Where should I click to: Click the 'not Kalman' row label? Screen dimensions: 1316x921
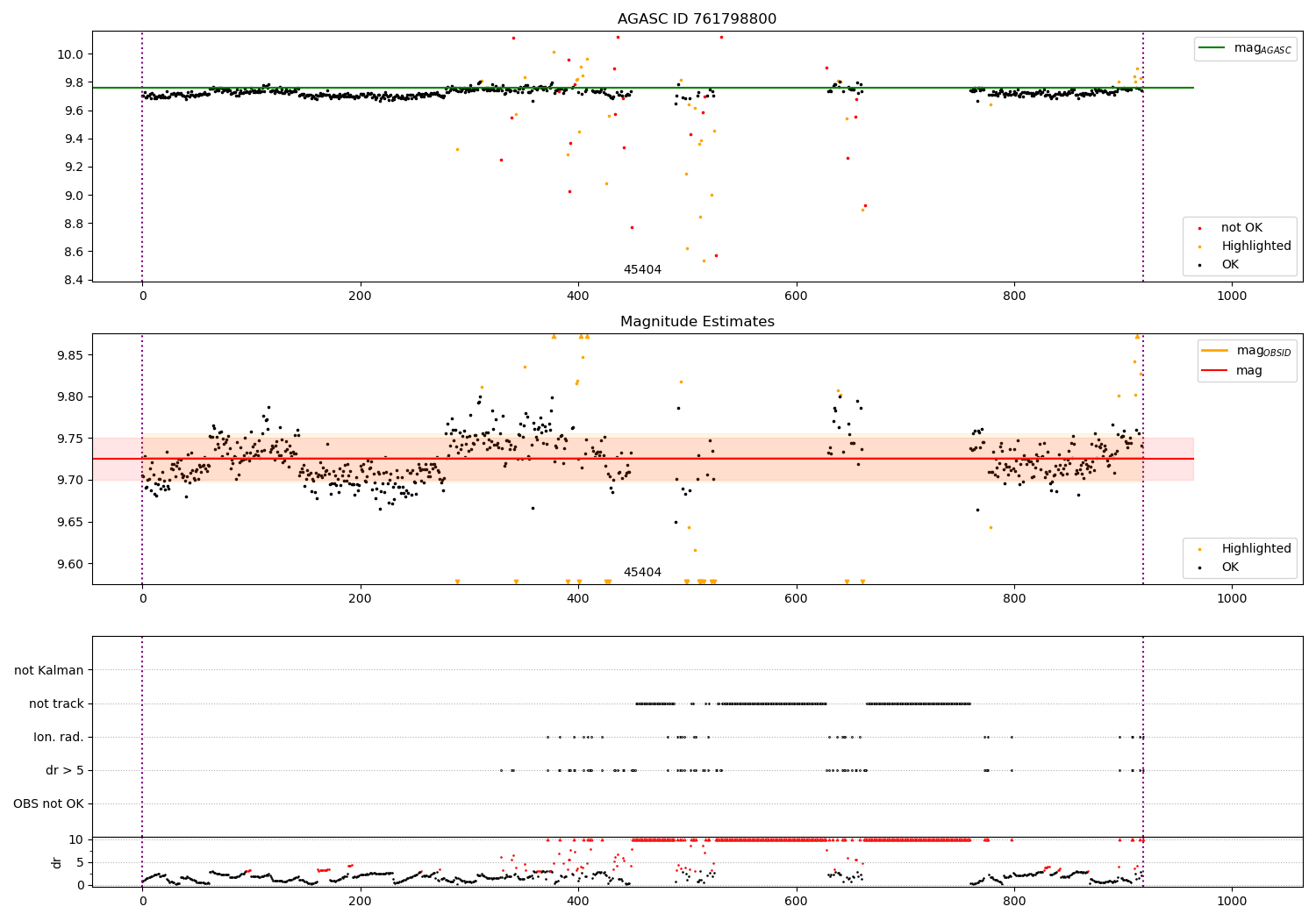[x=49, y=670]
